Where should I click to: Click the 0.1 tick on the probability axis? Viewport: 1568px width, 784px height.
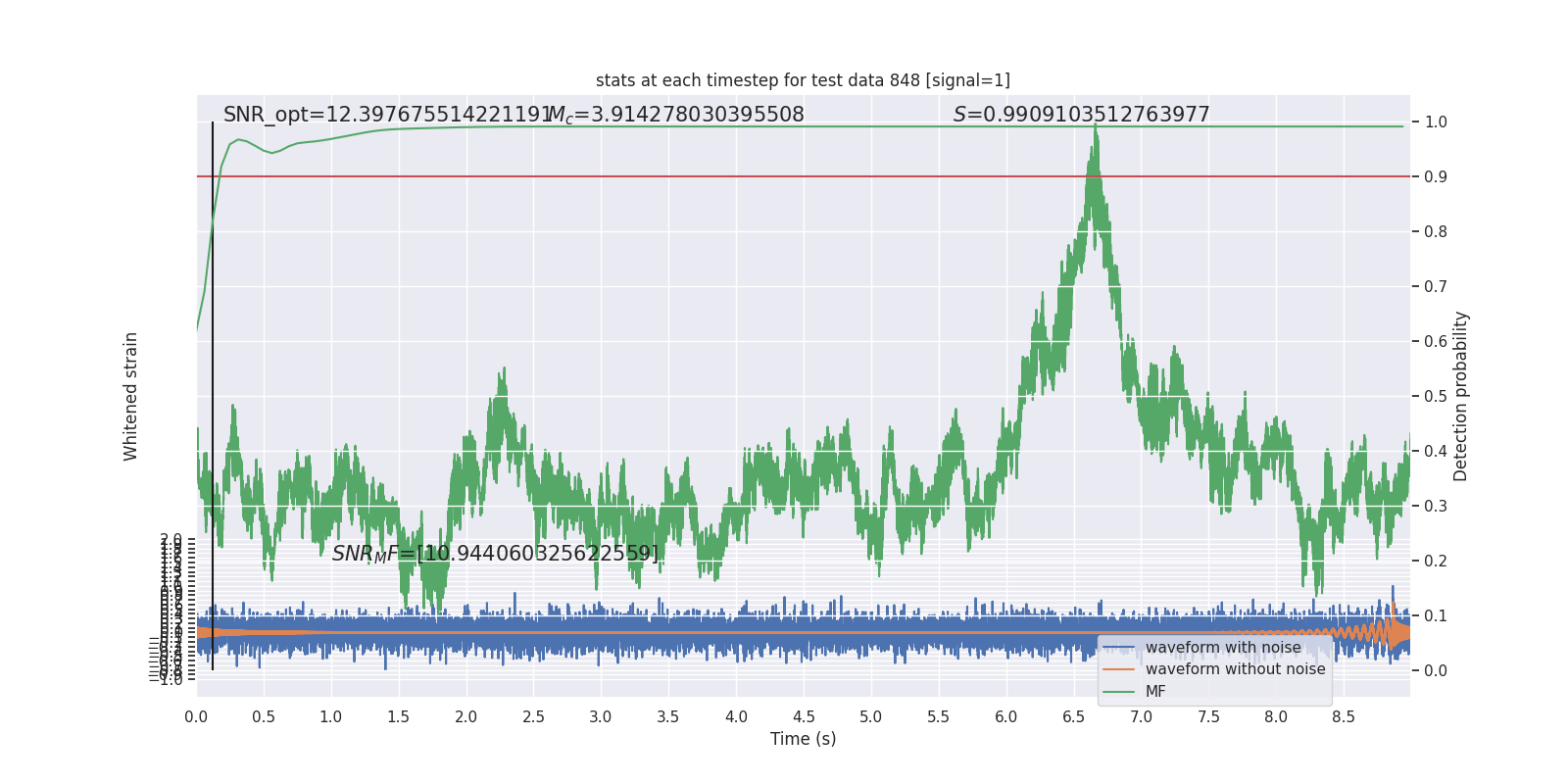point(1436,616)
